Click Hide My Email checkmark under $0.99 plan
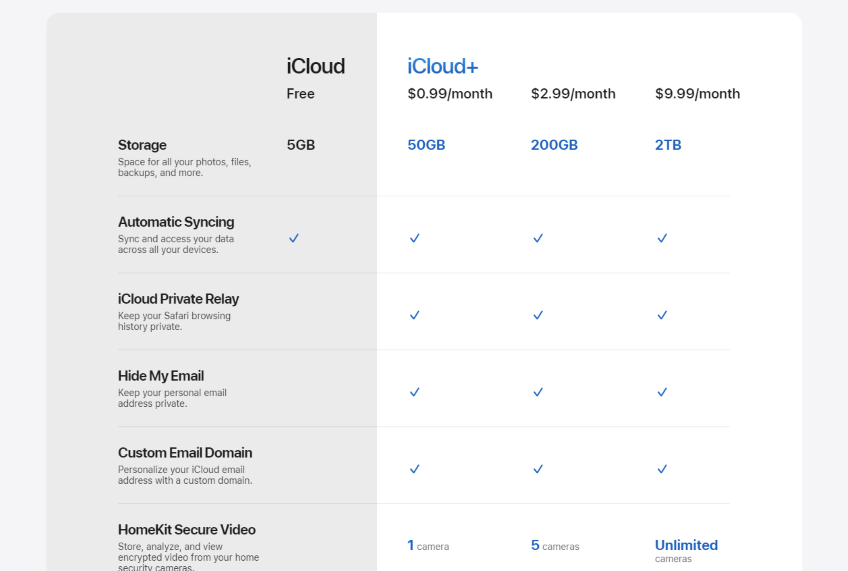Screen dimensions: 848x571 [x=414, y=392]
